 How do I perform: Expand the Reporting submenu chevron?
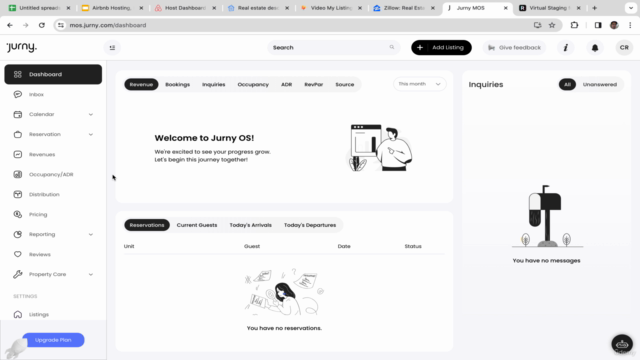click(x=91, y=234)
